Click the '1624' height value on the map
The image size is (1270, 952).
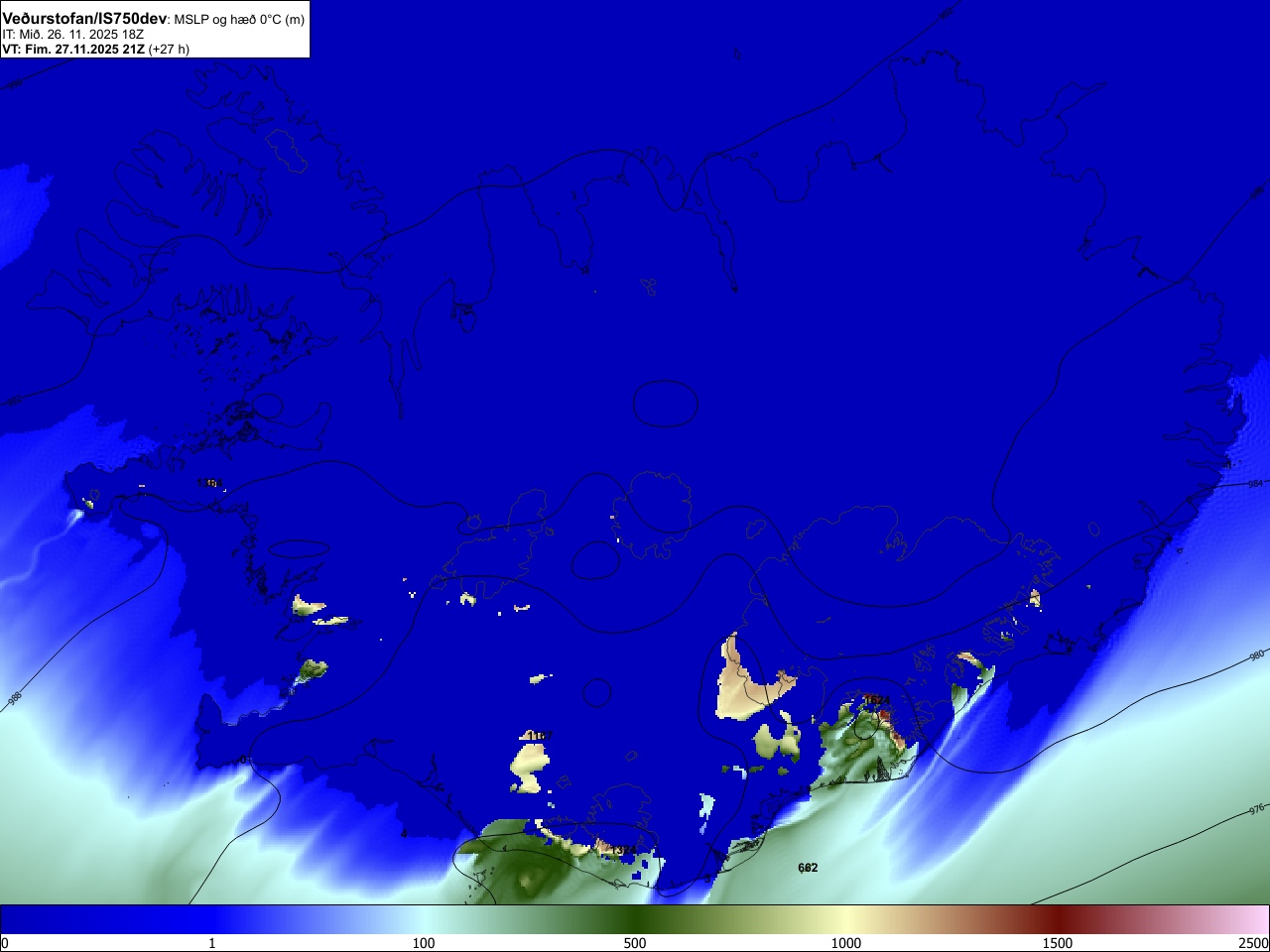tap(877, 700)
